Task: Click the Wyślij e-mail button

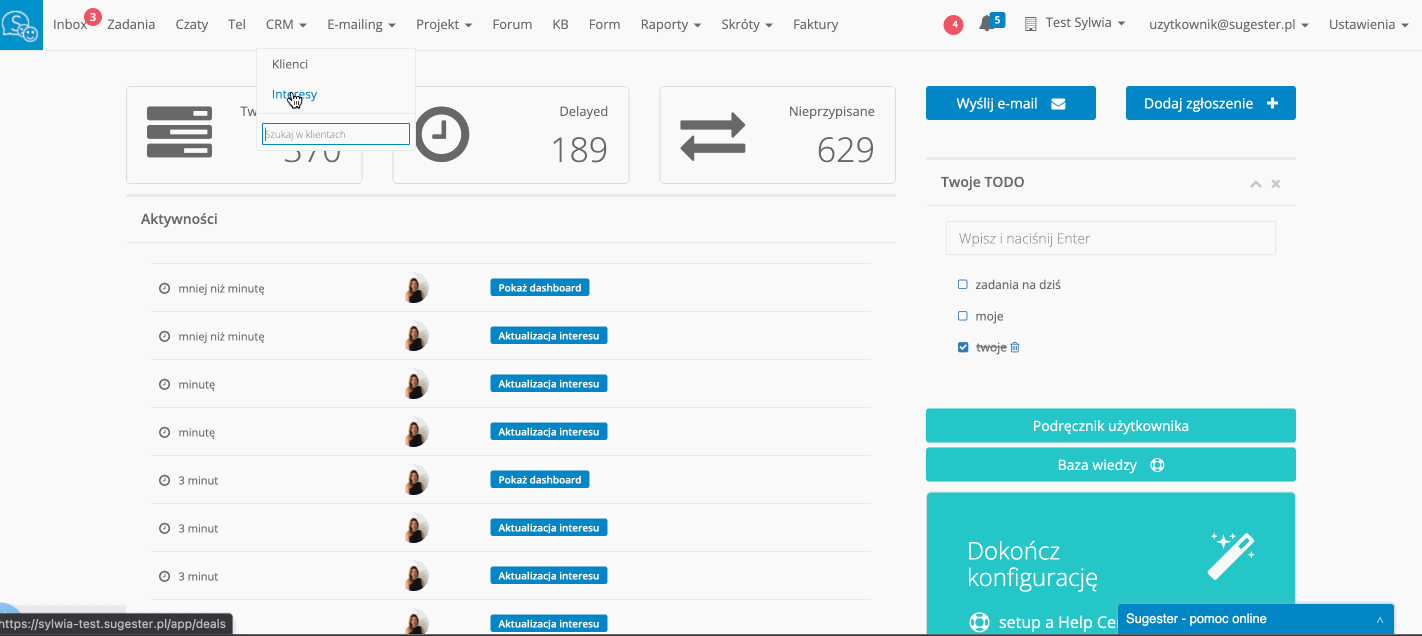Action: click(1011, 103)
